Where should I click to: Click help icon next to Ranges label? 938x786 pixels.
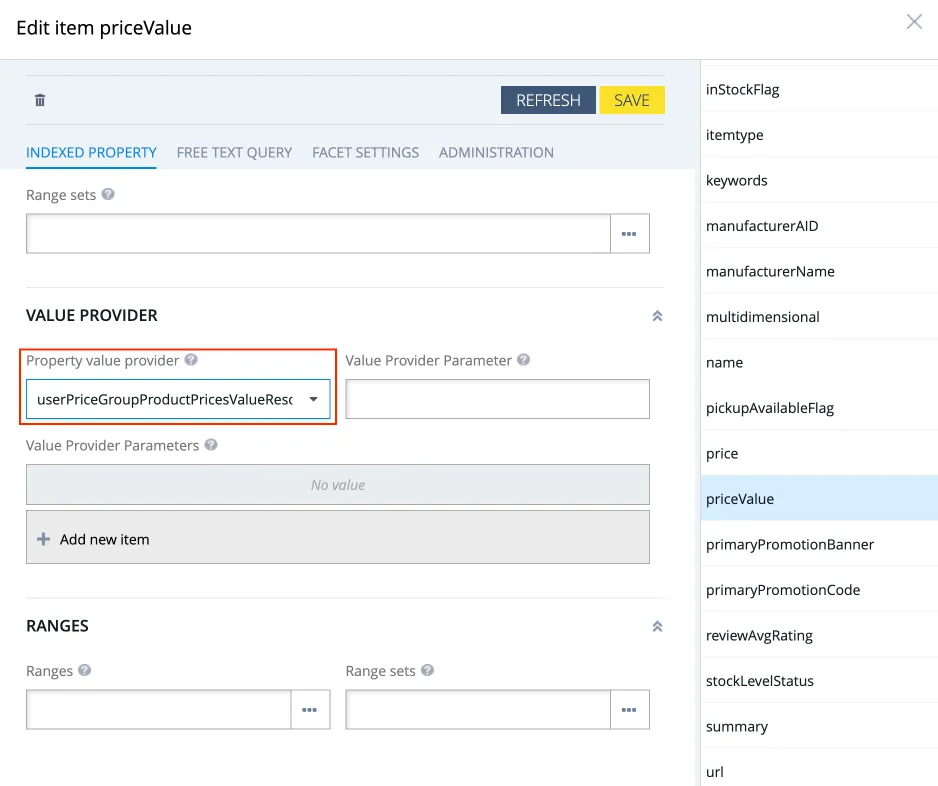pos(85,671)
